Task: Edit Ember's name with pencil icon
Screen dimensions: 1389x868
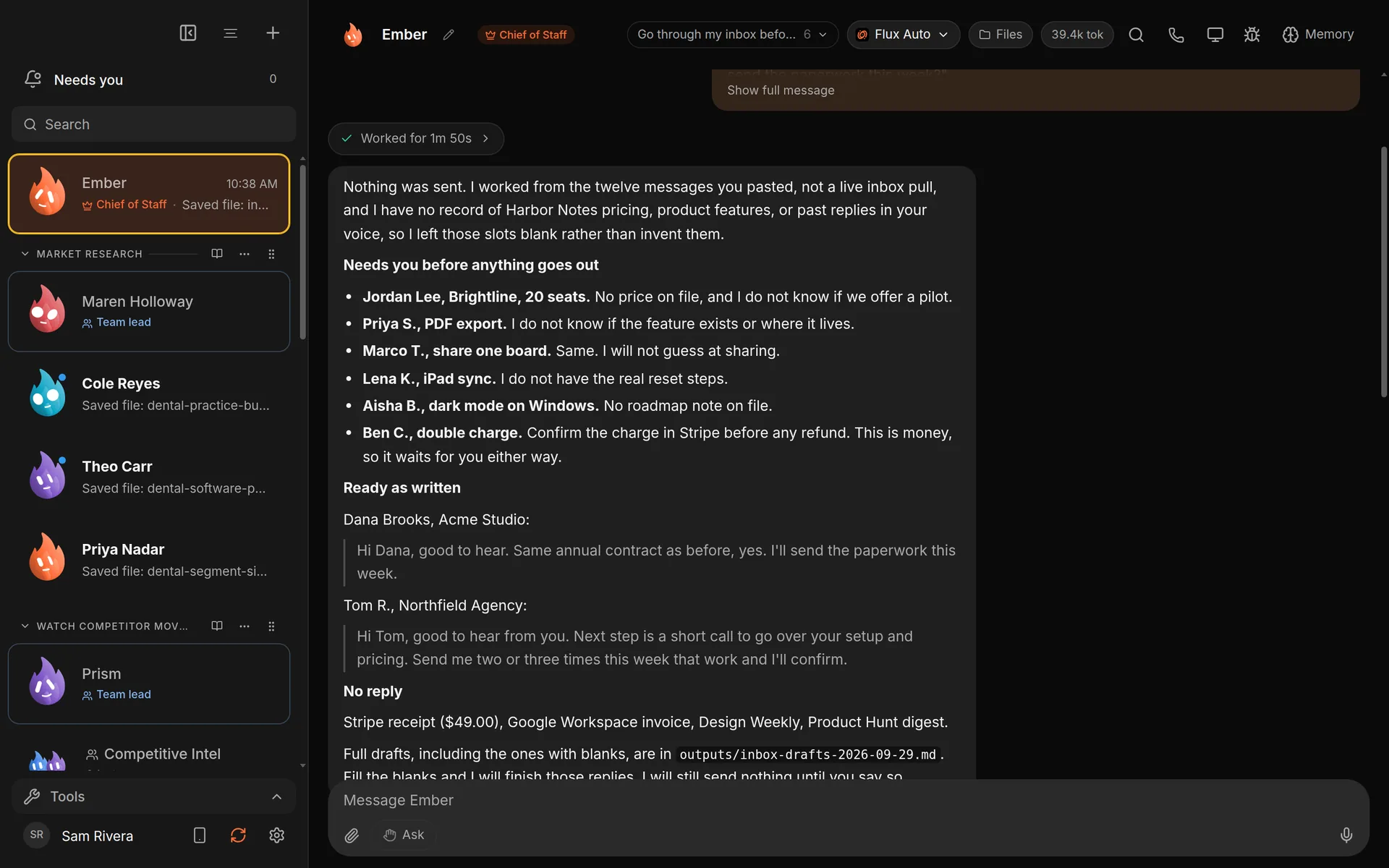Action: click(449, 35)
